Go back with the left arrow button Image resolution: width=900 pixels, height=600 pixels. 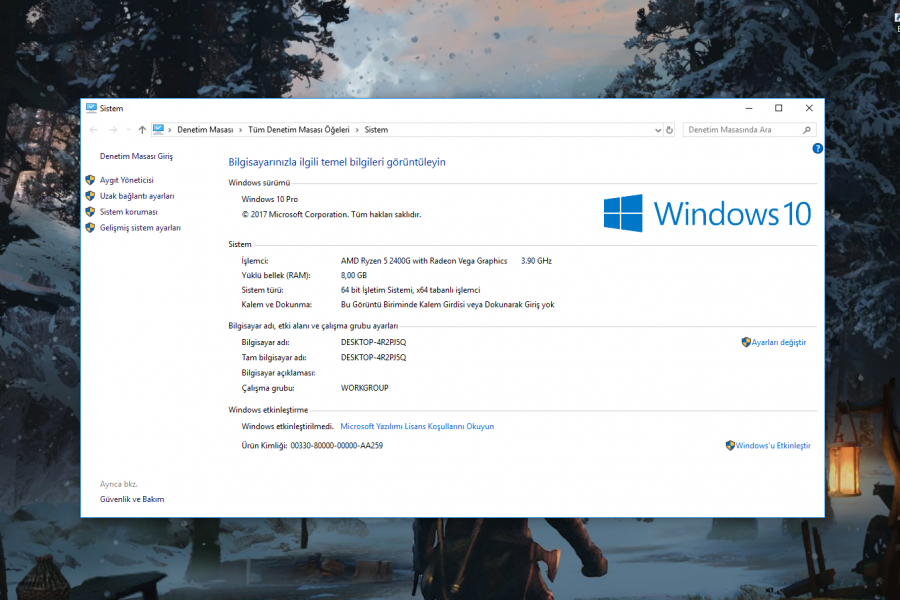[94, 130]
